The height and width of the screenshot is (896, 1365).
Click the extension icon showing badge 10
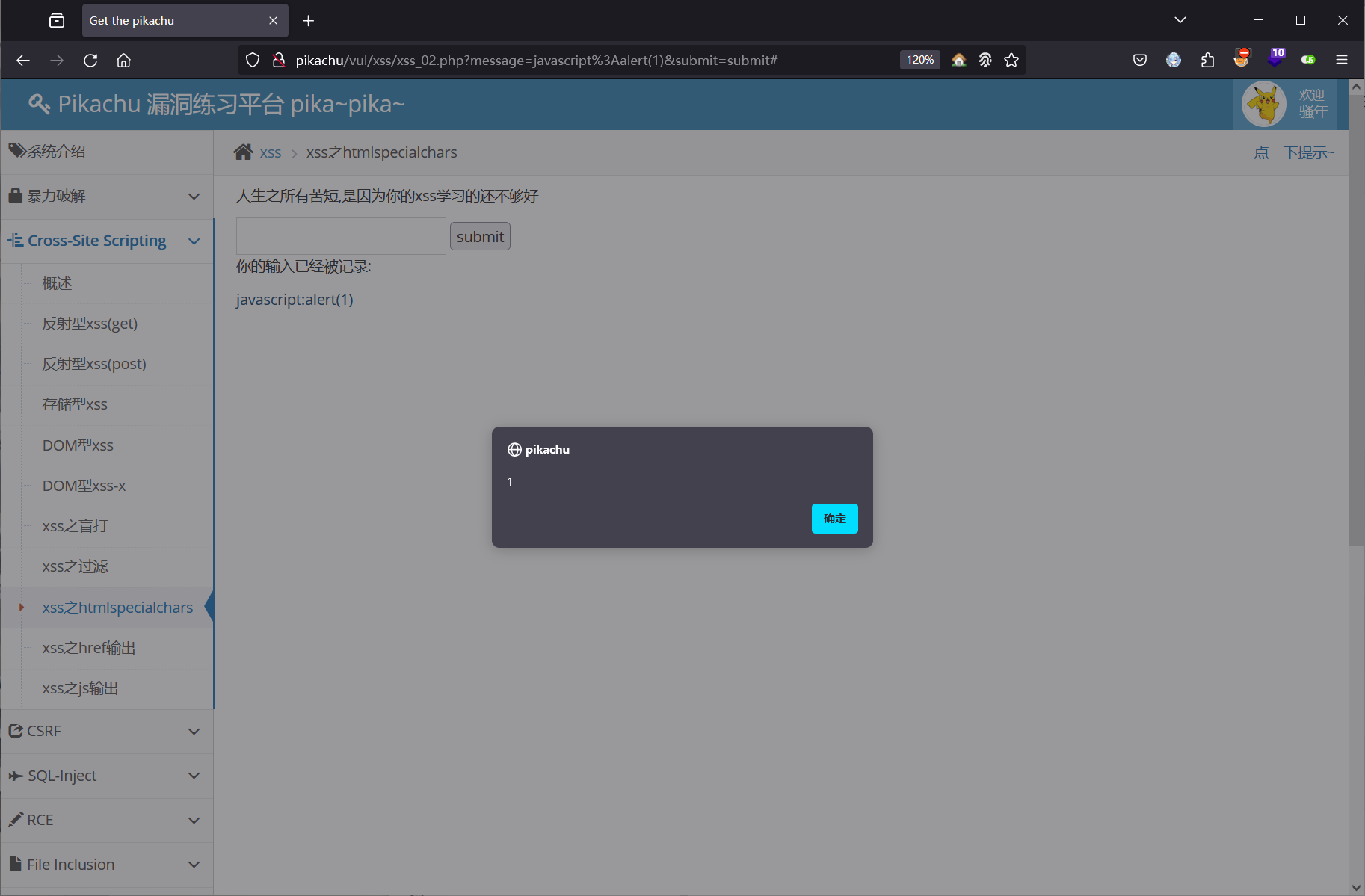(1276, 57)
